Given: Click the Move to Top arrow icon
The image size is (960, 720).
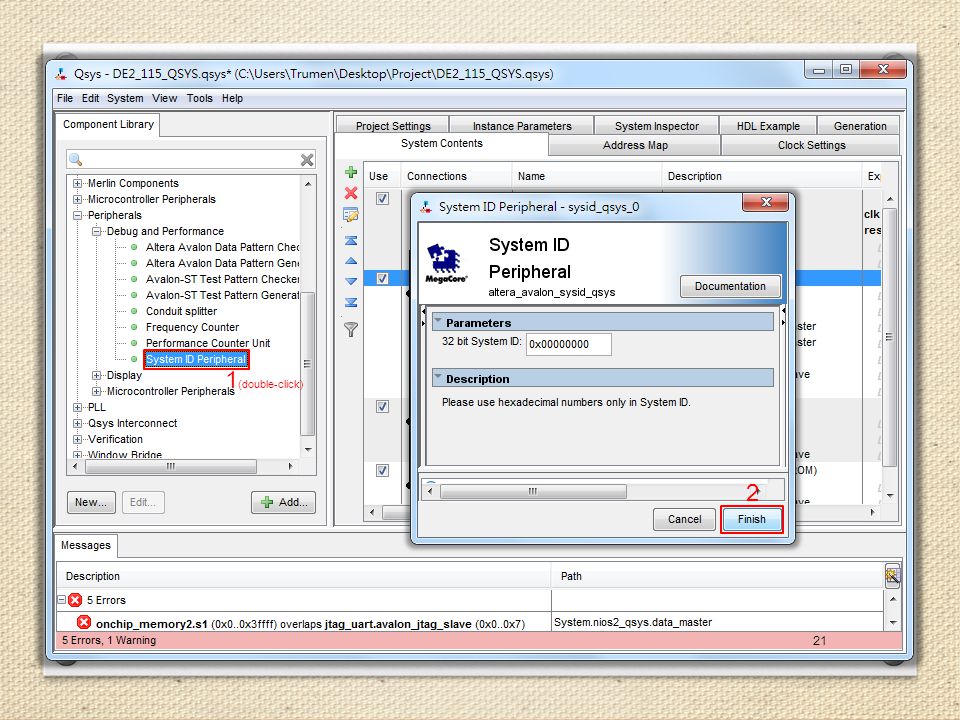Looking at the screenshot, I should point(351,240).
